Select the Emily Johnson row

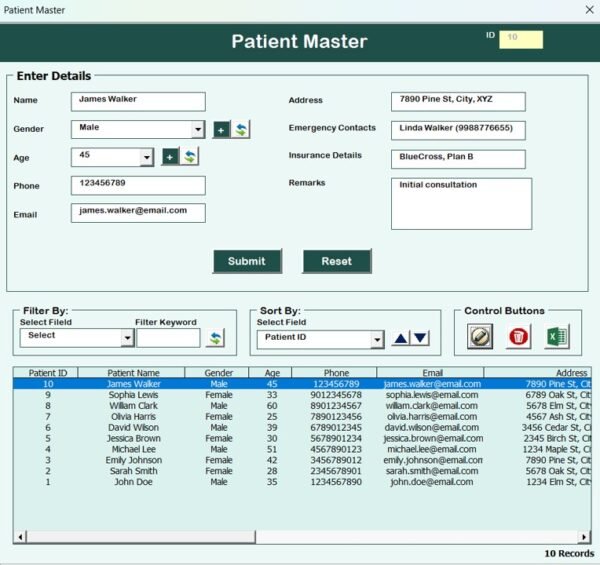(x=302, y=460)
